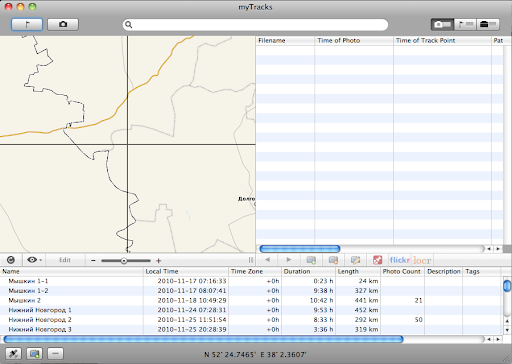Click the 441 km length cell
Image resolution: width=512 pixels, height=364 pixels.
click(x=366, y=300)
